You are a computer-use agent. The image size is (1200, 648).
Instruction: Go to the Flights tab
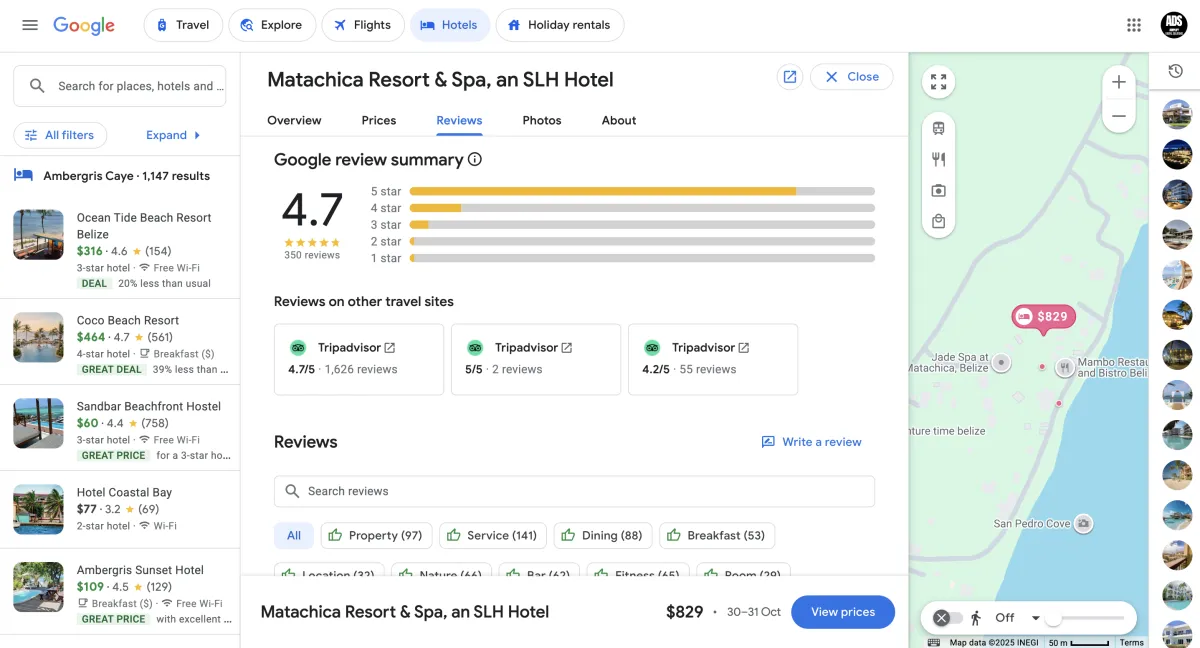(363, 25)
